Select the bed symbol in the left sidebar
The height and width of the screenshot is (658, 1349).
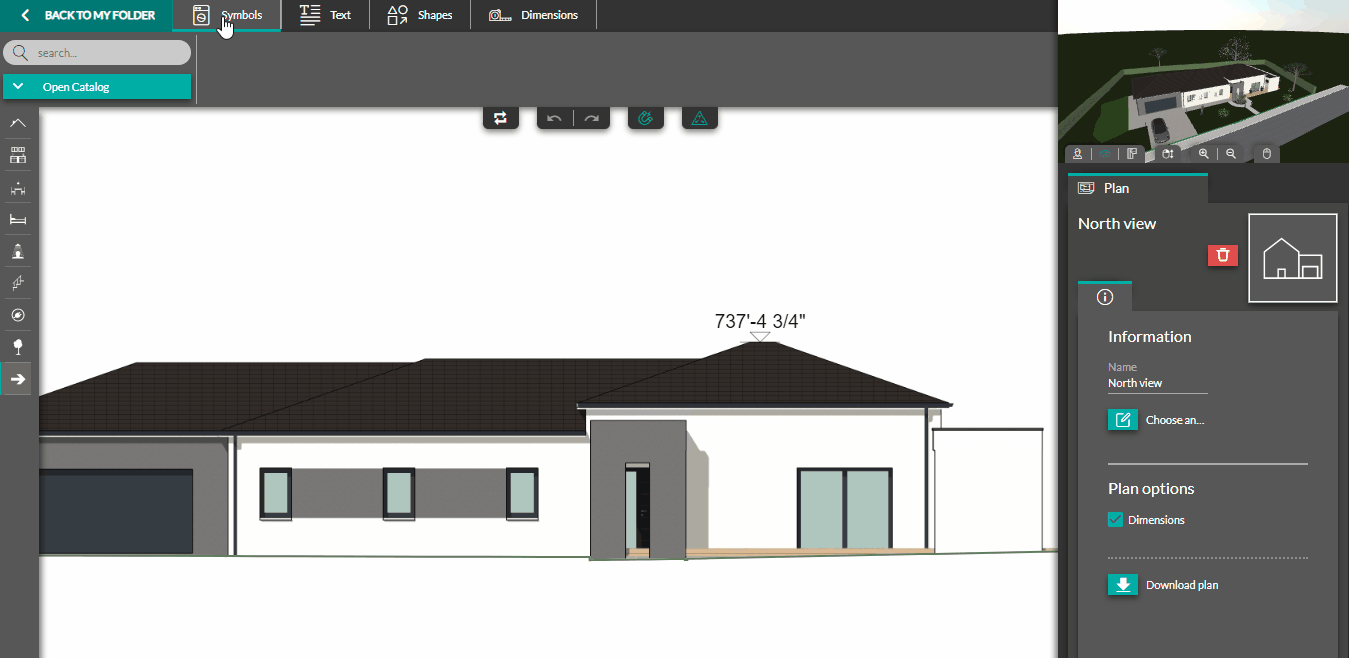(17, 219)
